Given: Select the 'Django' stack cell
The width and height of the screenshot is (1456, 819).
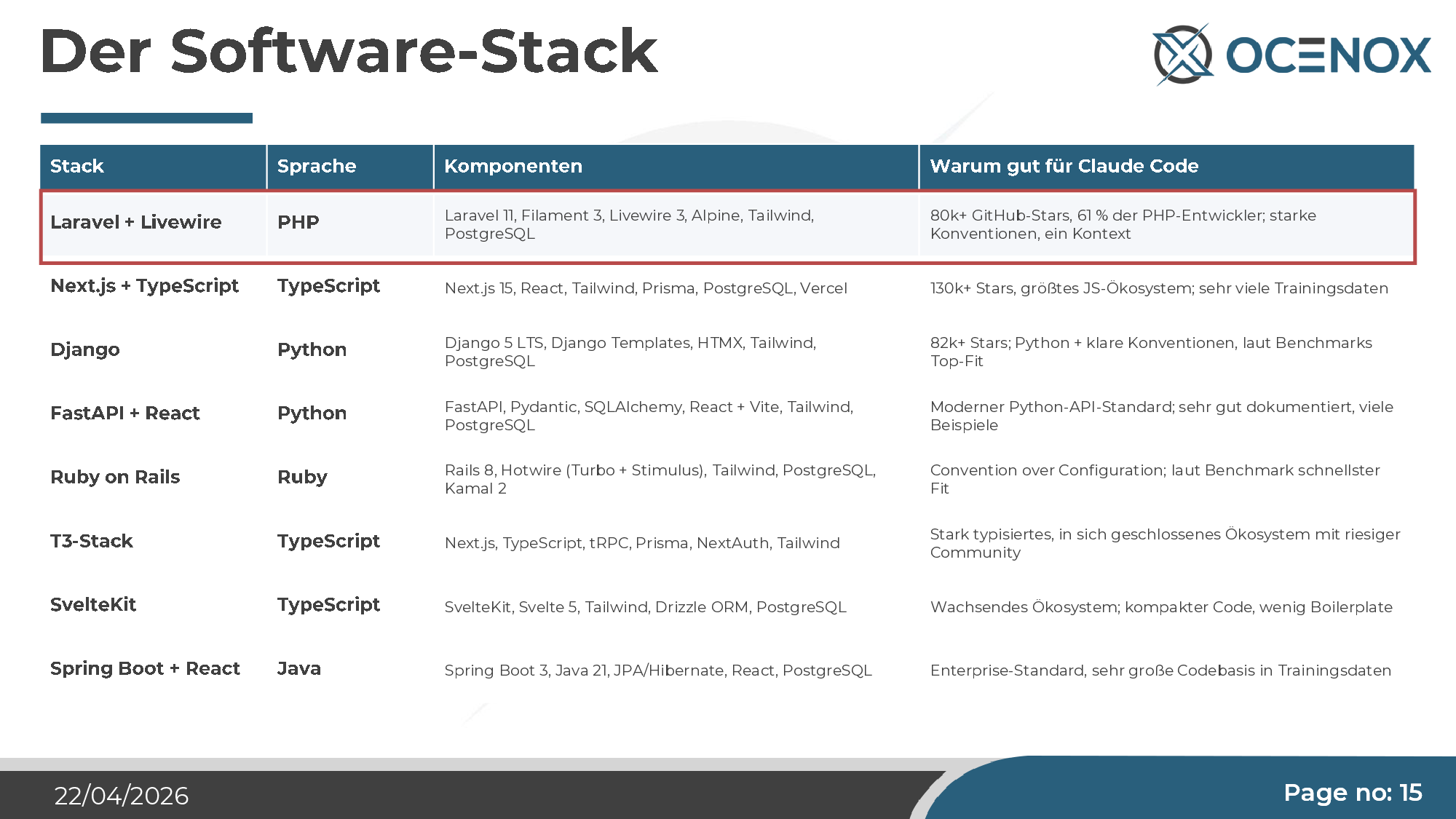Looking at the screenshot, I should click(x=154, y=351).
